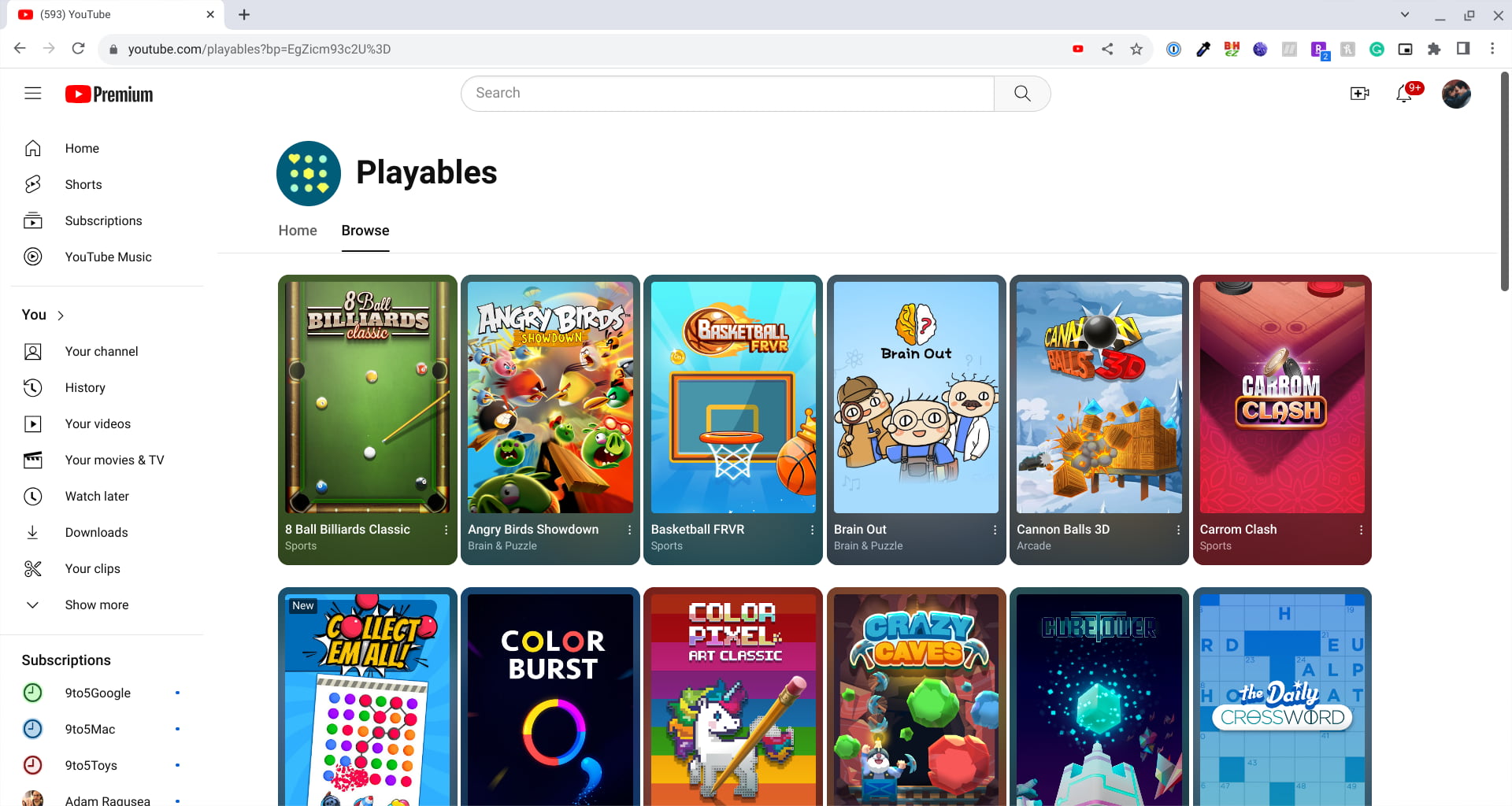Open your notifications bell
Viewport: 1512px width, 806px height.
pos(1404,93)
